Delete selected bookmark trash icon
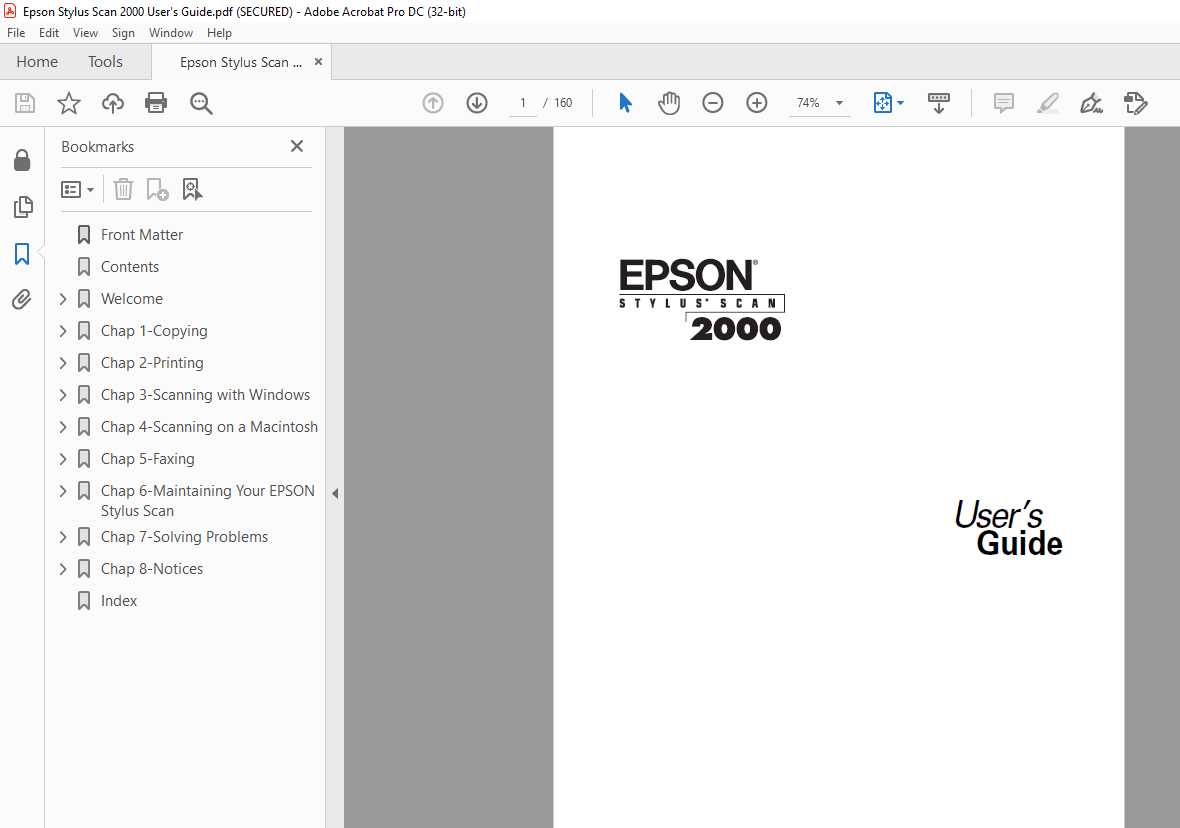This screenshot has height=828, width=1180. click(x=123, y=189)
